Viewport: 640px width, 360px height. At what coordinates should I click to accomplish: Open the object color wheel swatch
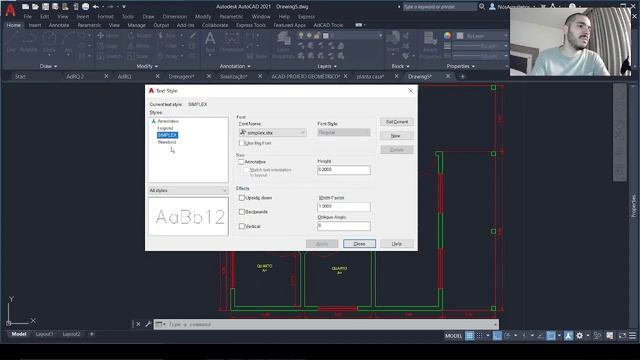pyautogui.click(x=448, y=36)
